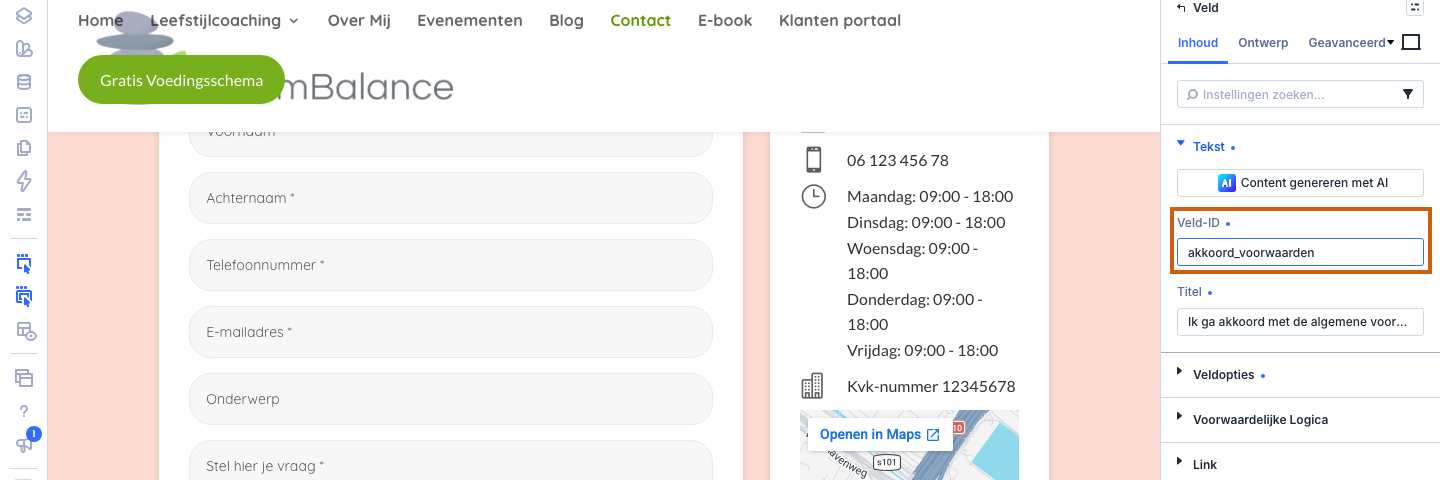Open the Blog menu item
This screenshot has width=1440, height=480.
click(566, 20)
